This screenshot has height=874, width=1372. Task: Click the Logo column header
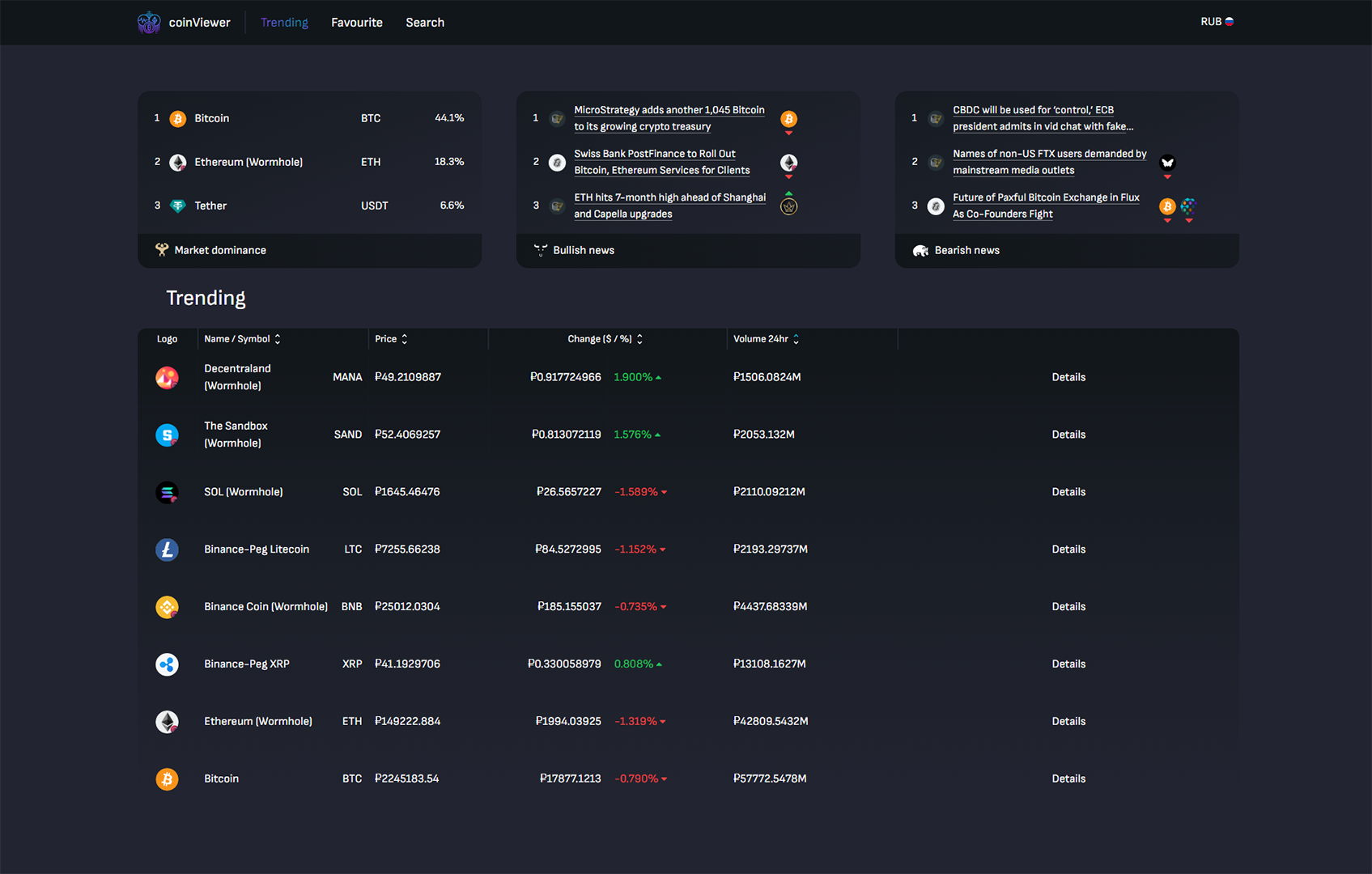pyautogui.click(x=168, y=339)
